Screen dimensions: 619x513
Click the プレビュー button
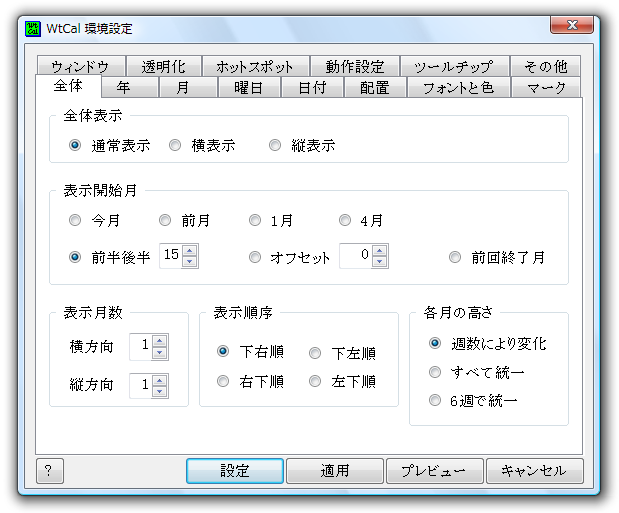435,471
